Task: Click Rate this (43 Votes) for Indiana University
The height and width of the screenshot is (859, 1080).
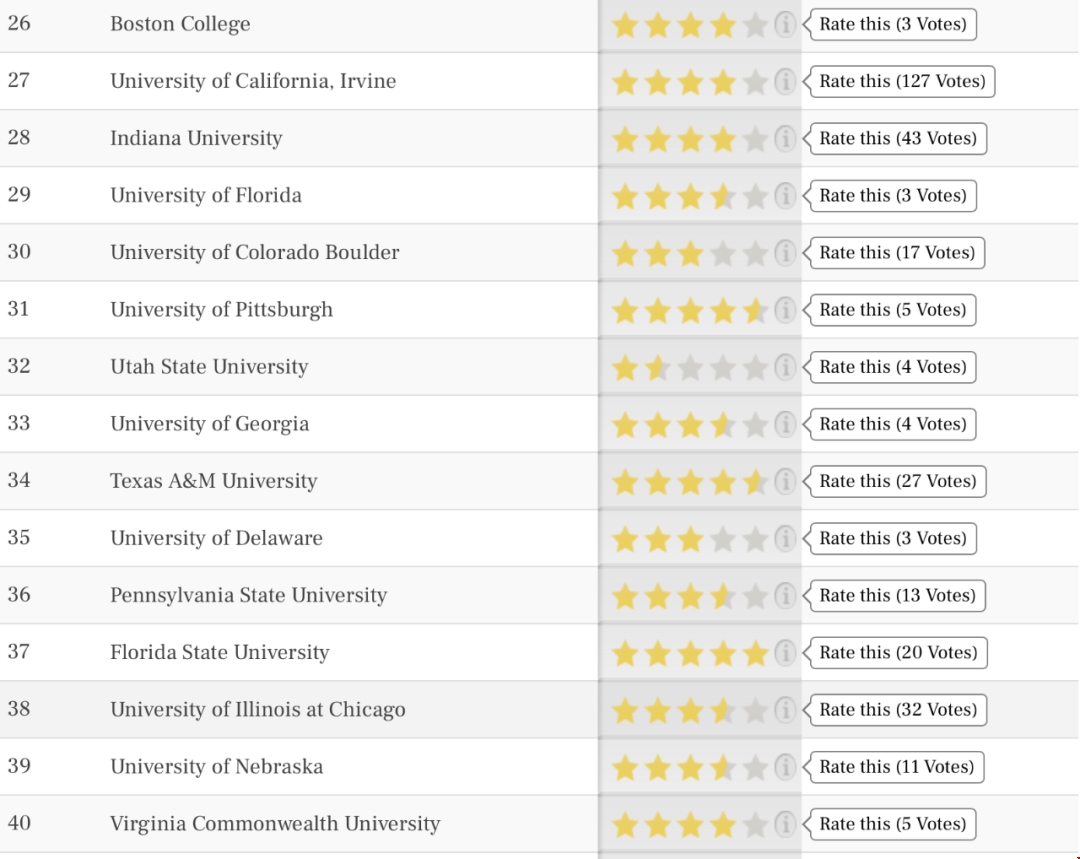Action: click(897, 138)
